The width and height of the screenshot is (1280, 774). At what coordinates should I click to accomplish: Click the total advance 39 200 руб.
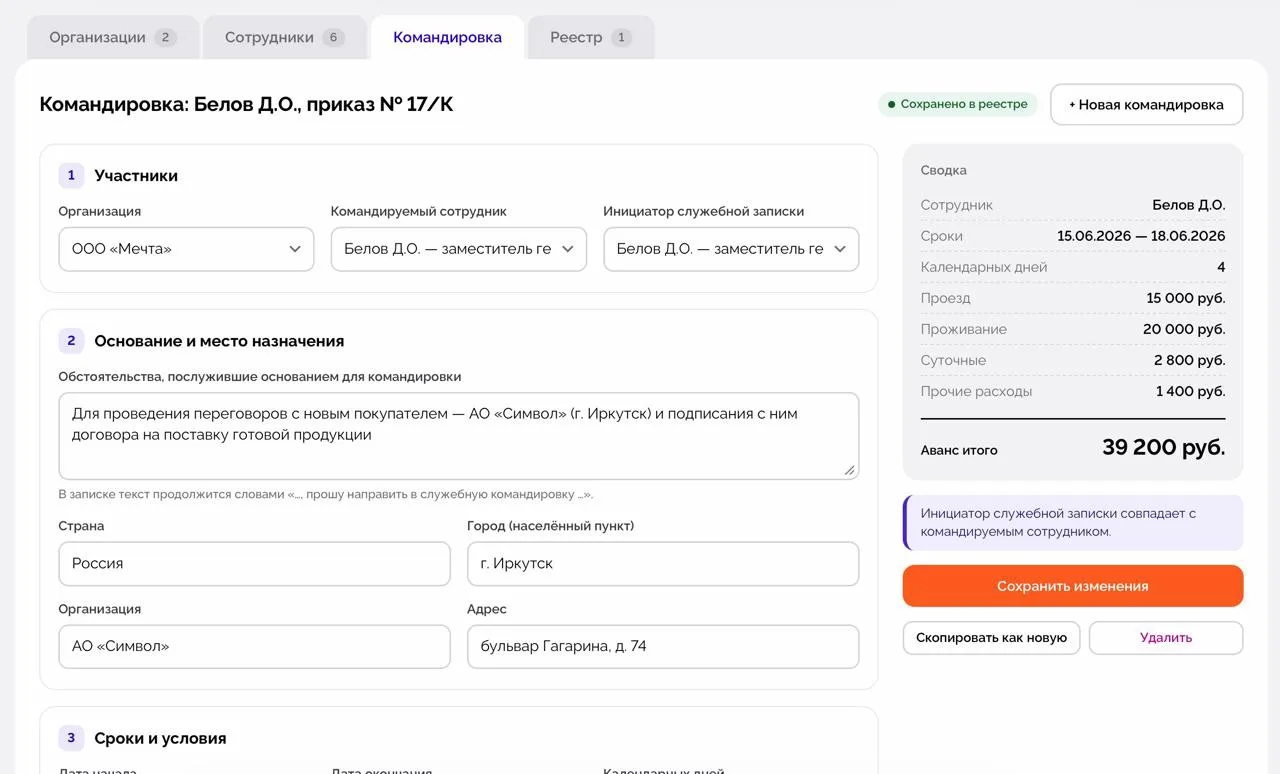[1164, 448]
